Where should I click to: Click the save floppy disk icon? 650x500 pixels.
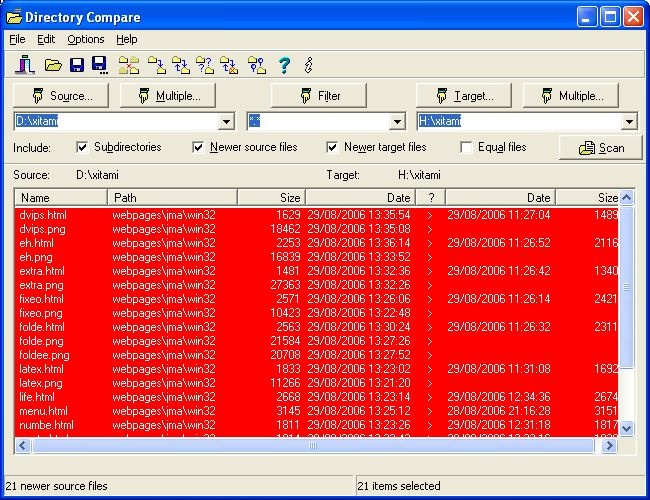tap(77, 65)
